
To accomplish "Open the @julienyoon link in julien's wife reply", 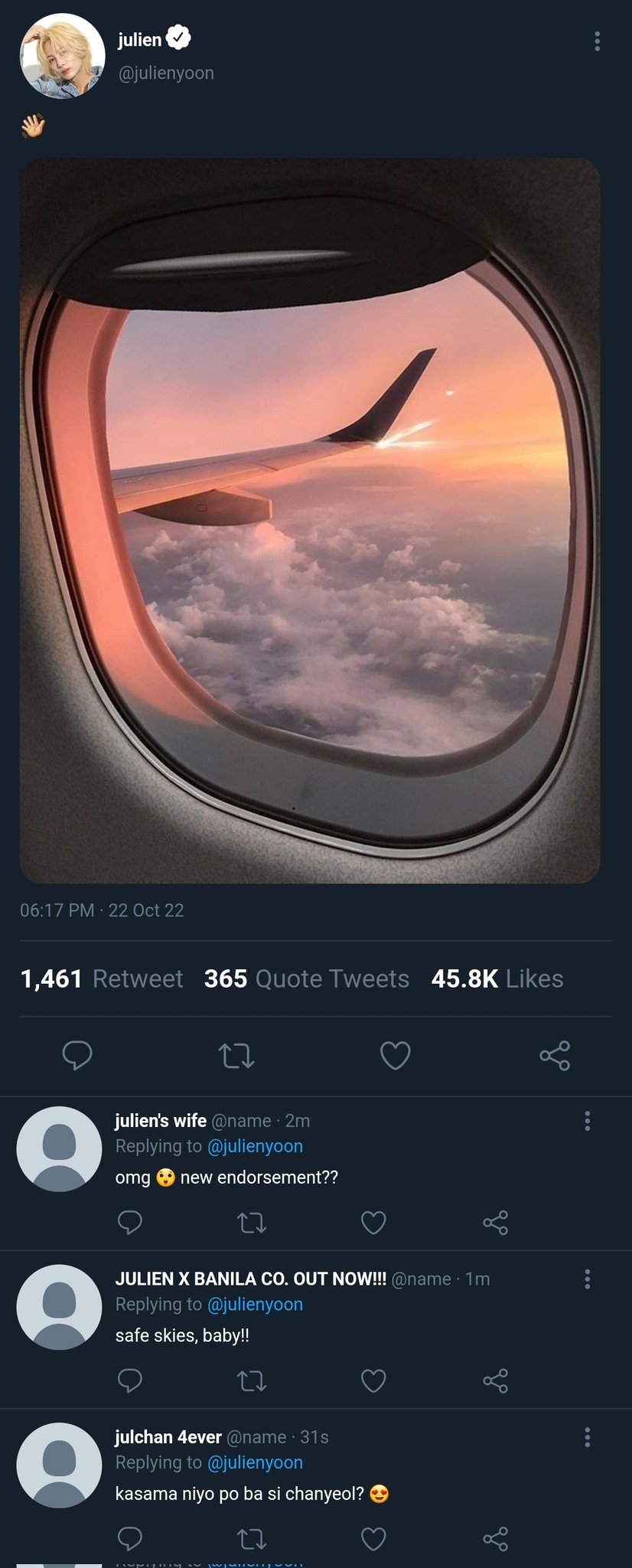I will point(255,1146).
